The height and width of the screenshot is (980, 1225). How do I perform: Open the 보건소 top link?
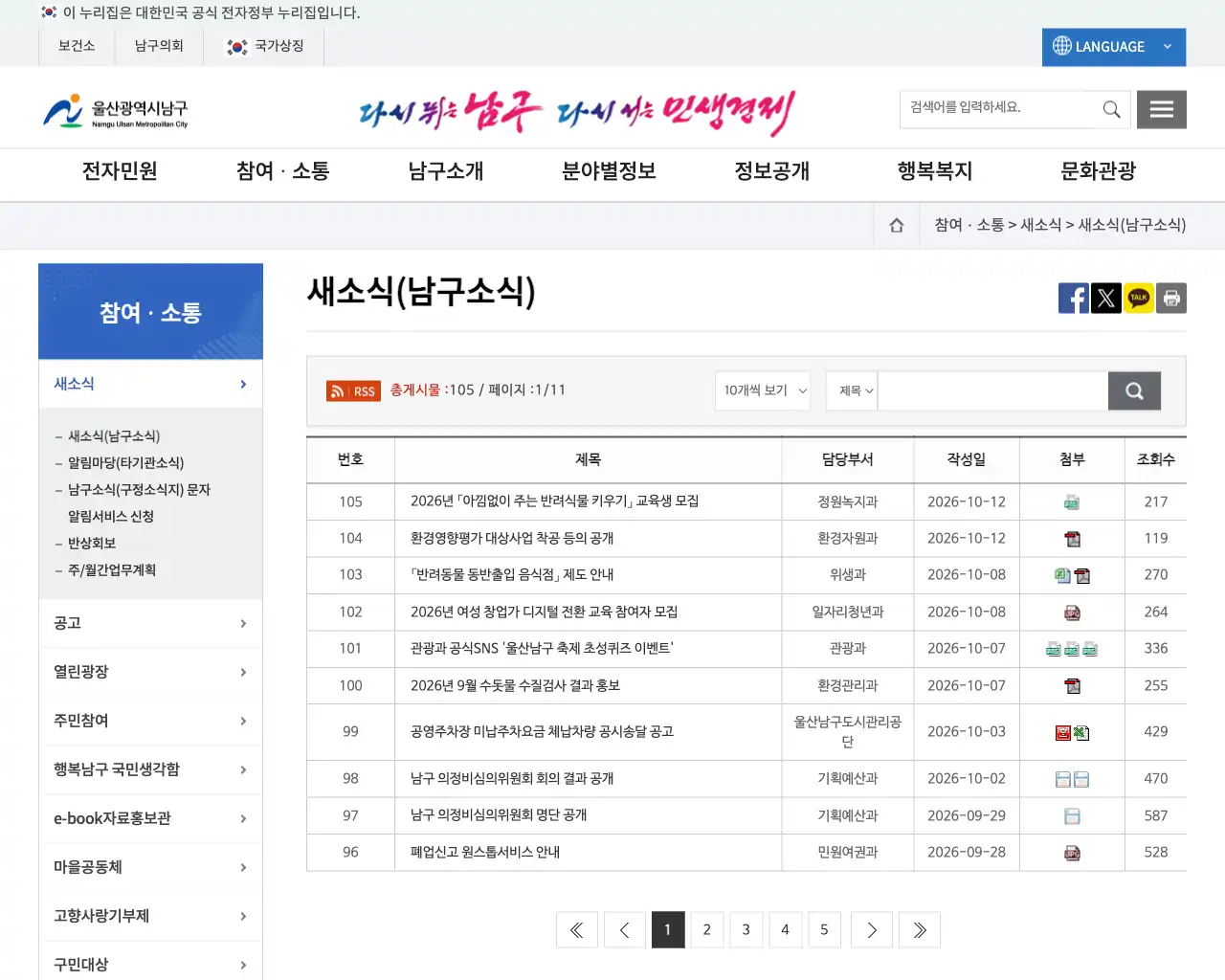coord(77,46)
